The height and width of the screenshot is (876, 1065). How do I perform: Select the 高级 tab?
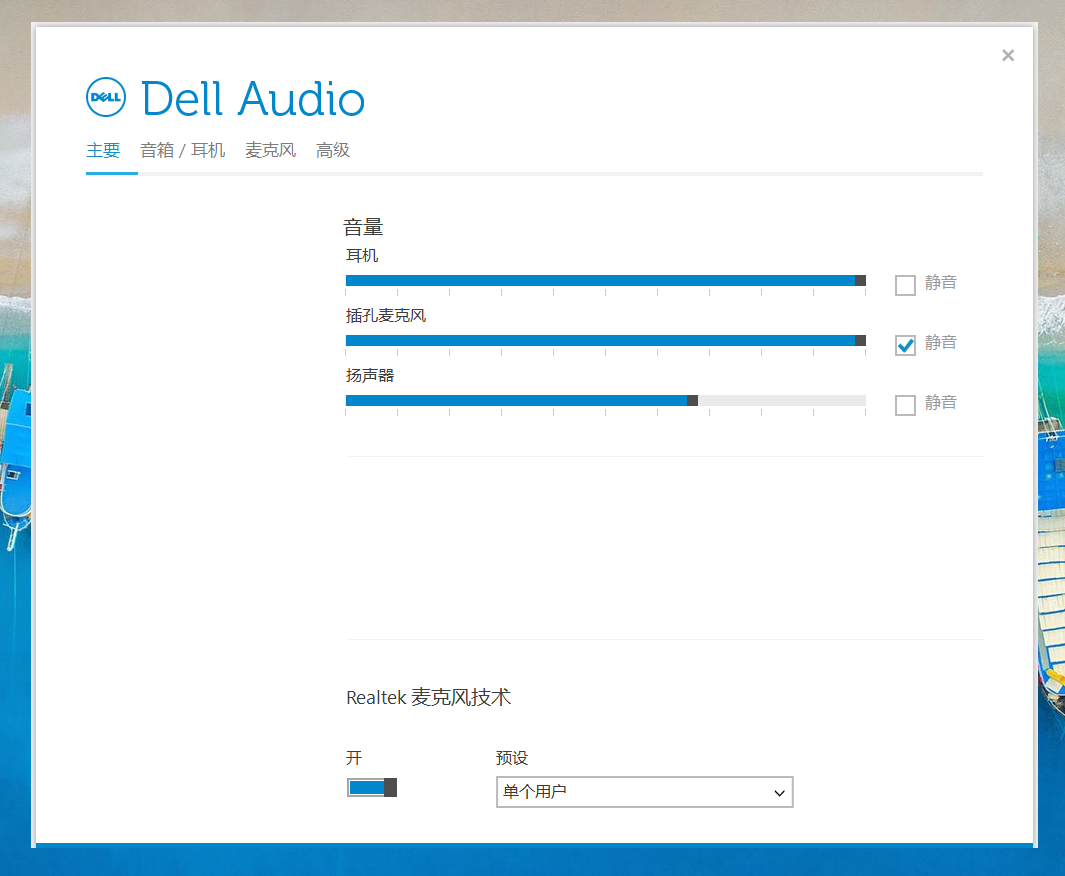333,151
